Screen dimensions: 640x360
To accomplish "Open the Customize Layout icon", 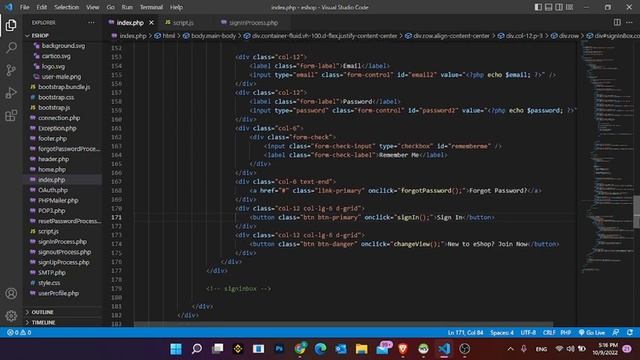I will 569,7.
